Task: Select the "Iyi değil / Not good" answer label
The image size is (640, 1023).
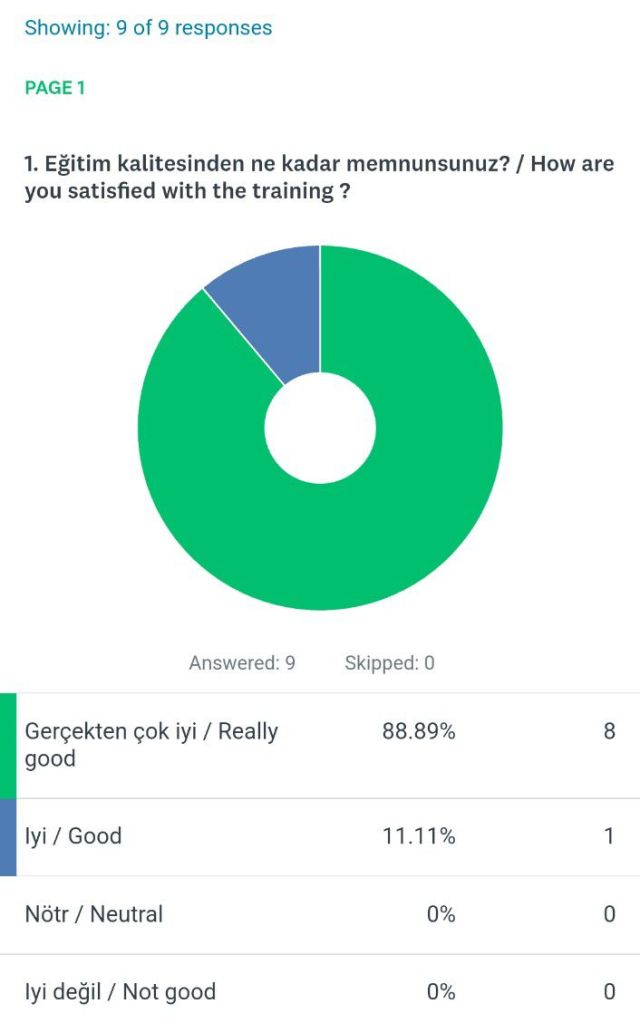Action: (x=120, y=992)
